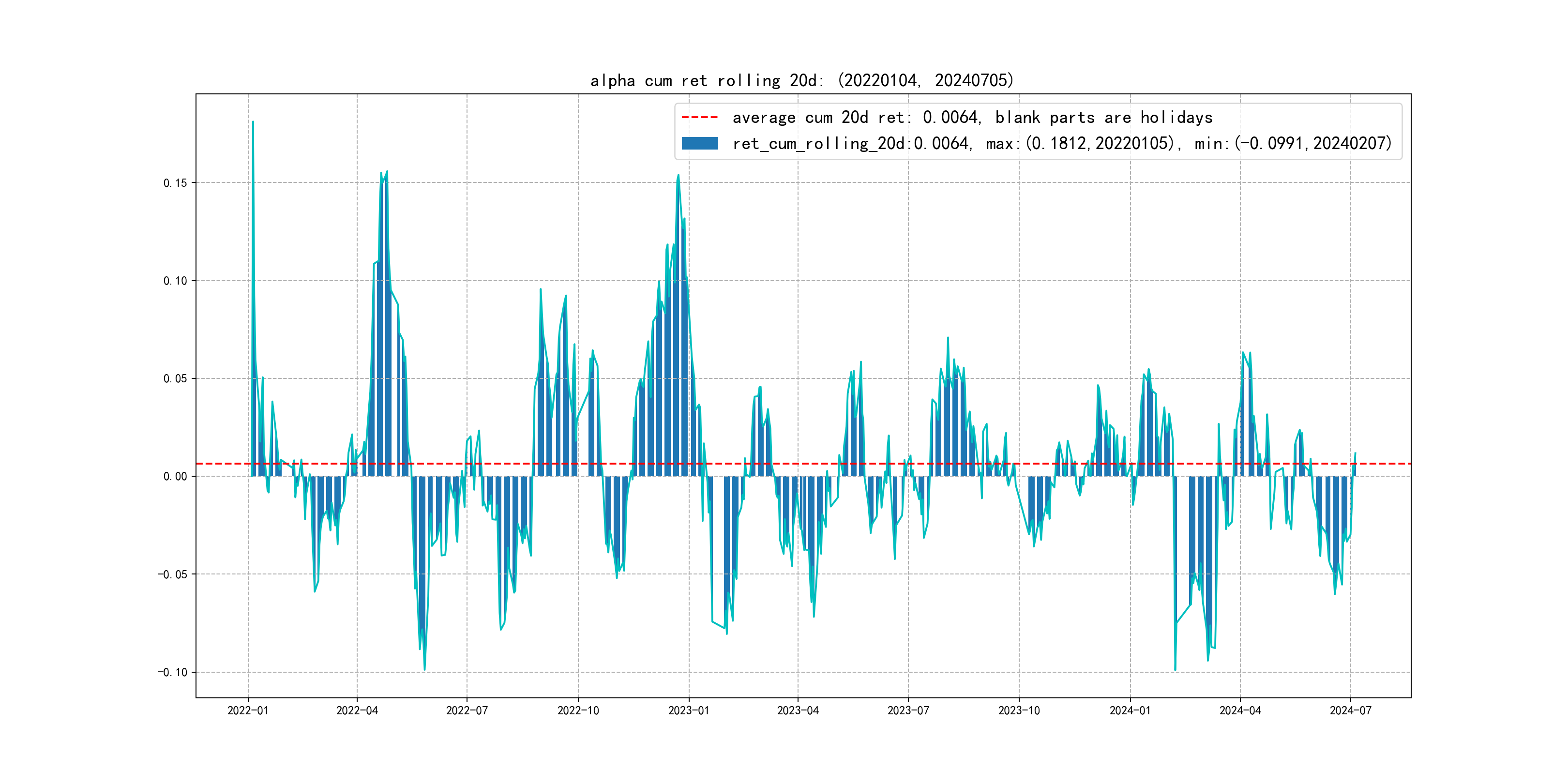Click the ret_cum_rolling_20d legend label
The width and height of the screenshot is (1568, 784).
(1062, 144)
